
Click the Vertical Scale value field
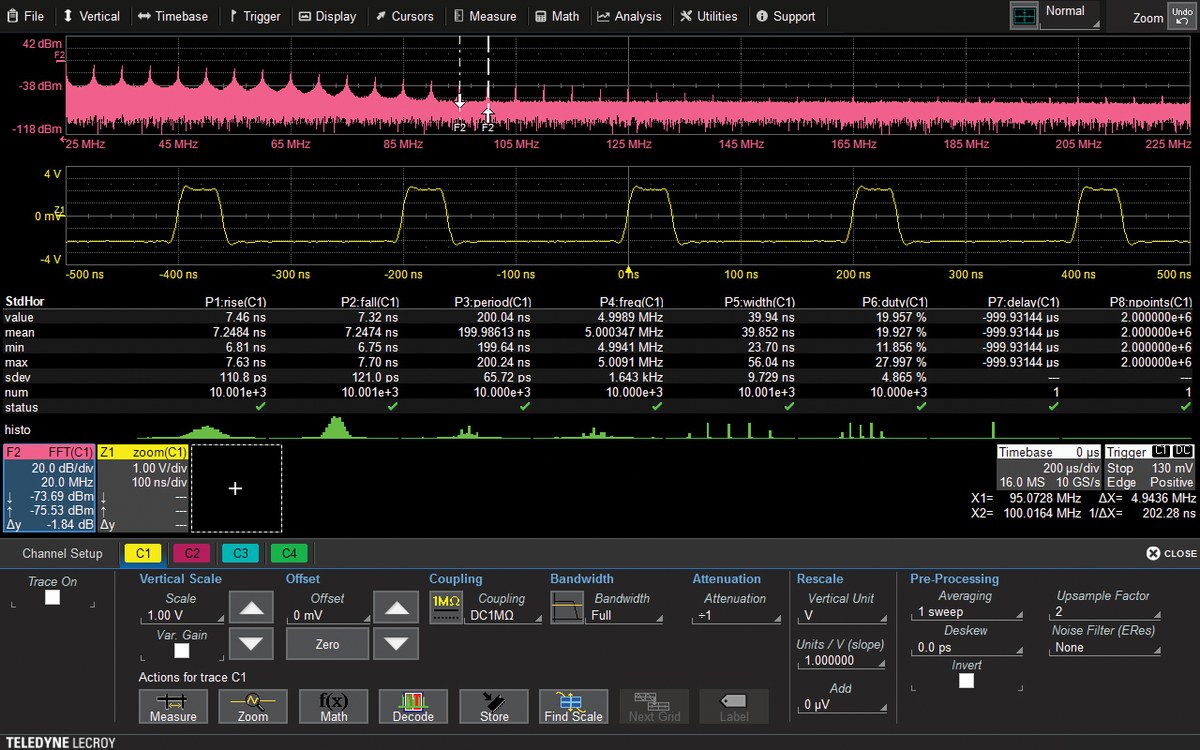tap(181, 616)
